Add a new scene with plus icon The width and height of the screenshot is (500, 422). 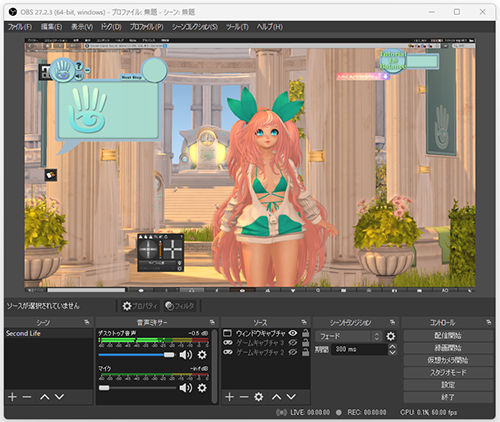pos(12,397)
